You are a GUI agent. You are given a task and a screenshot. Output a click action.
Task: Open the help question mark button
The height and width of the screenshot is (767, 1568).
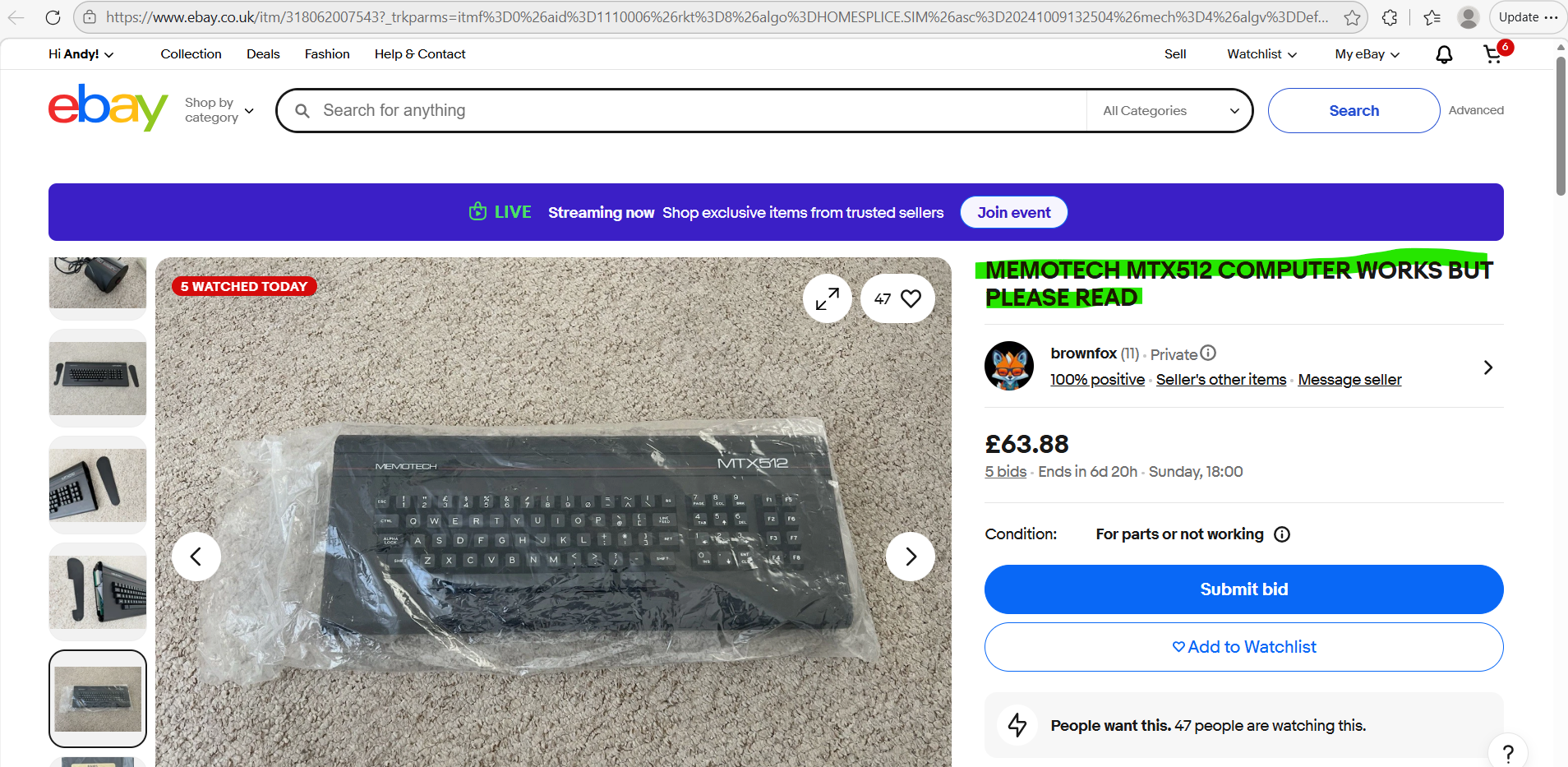point(1507,752)
